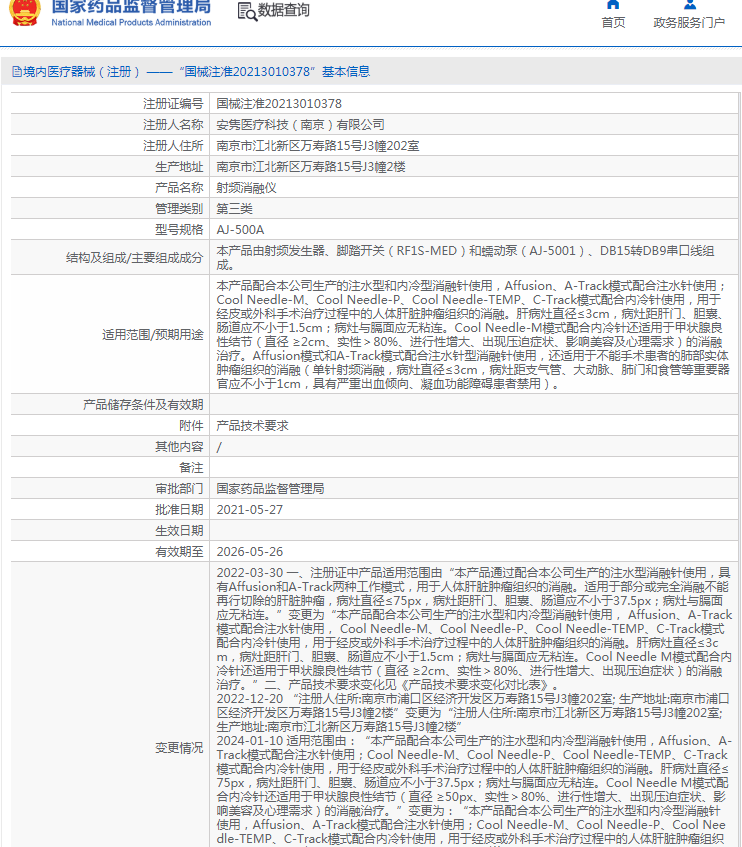Click the 其他内容 label
The width and height of the screenshot is (742, 847).
pos(179,447)
